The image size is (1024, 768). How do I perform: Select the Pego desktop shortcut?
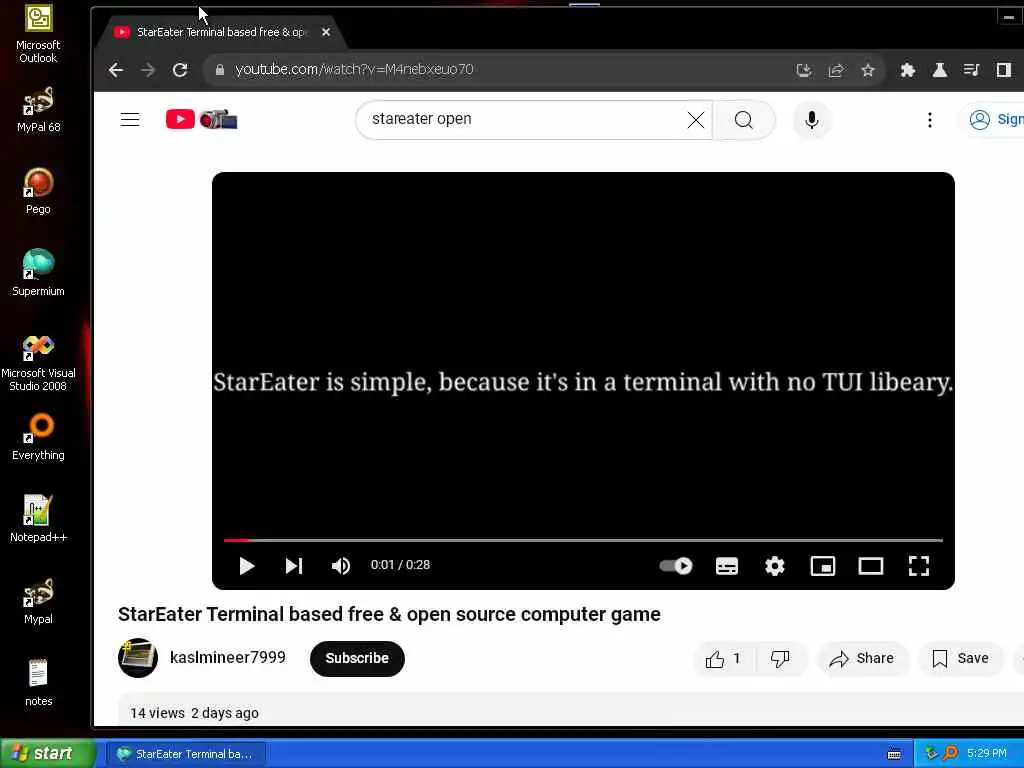39,191
